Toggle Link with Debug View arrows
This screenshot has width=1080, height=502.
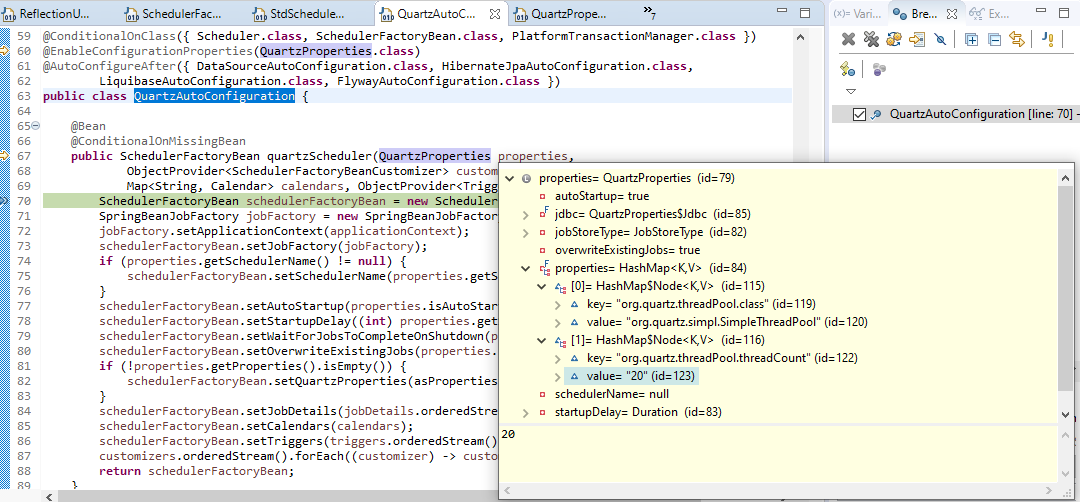1017,40
